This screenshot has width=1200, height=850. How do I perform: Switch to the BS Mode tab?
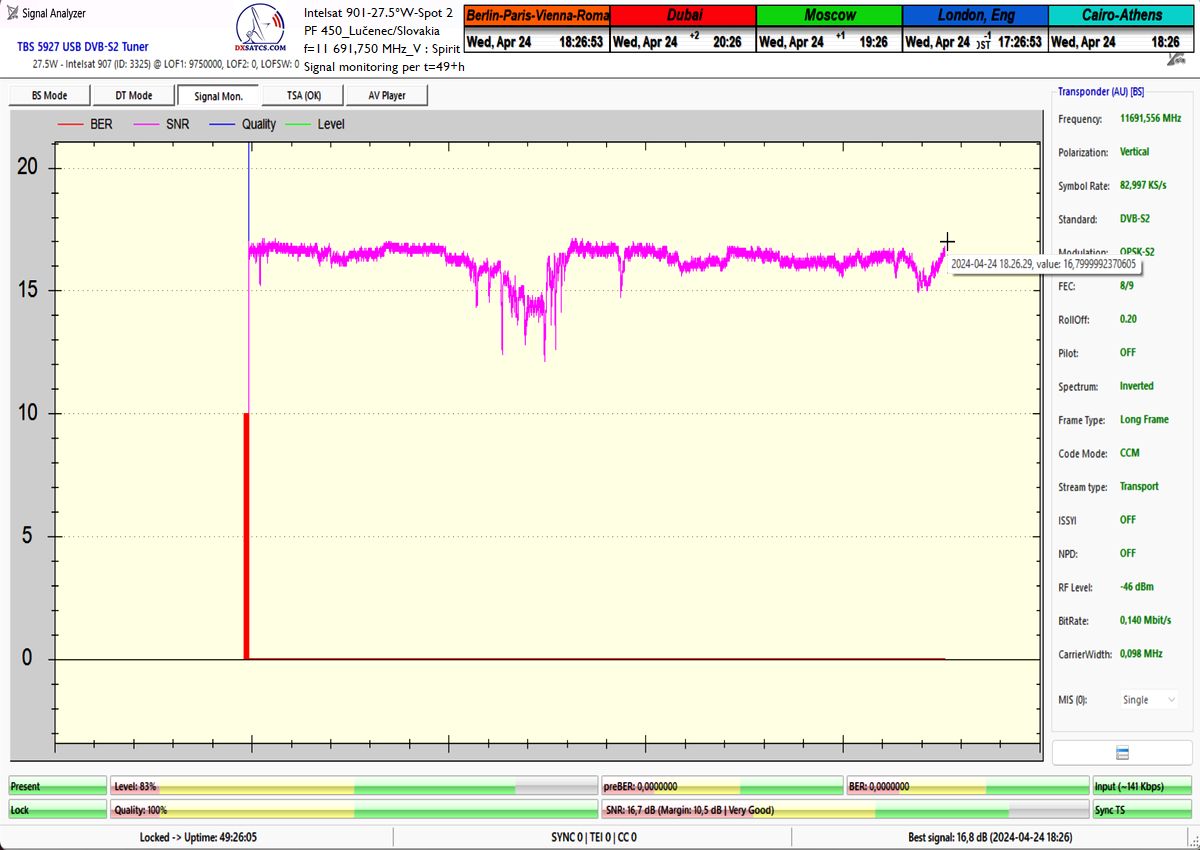tap(49, 95)
